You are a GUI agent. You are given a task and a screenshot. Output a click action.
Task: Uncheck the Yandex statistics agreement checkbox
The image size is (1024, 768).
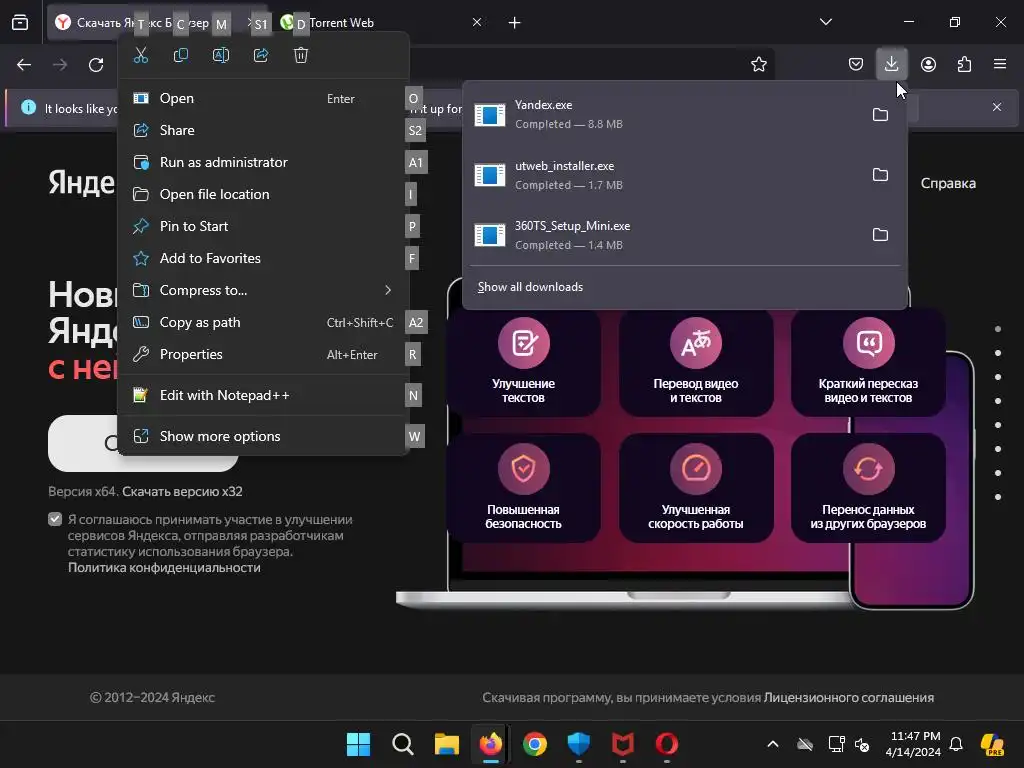coord(55,520)
